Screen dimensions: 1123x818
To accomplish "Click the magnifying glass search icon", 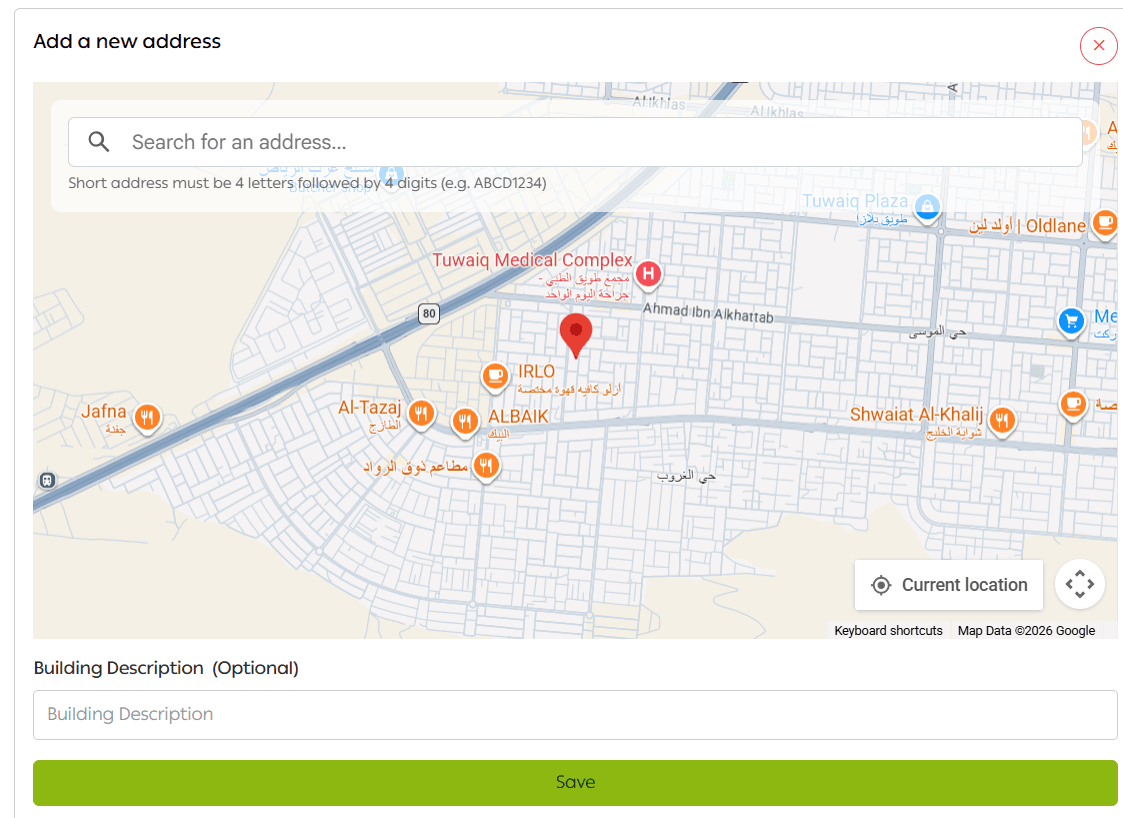I will point(99,142).
